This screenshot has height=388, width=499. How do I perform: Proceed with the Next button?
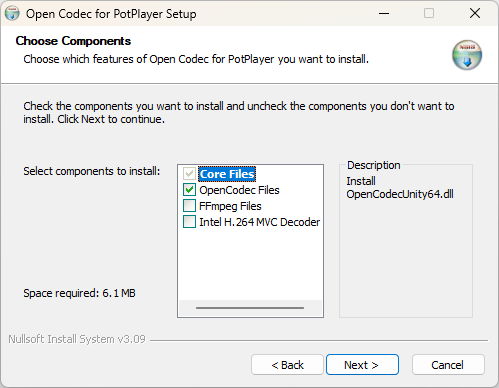(362, 365)
